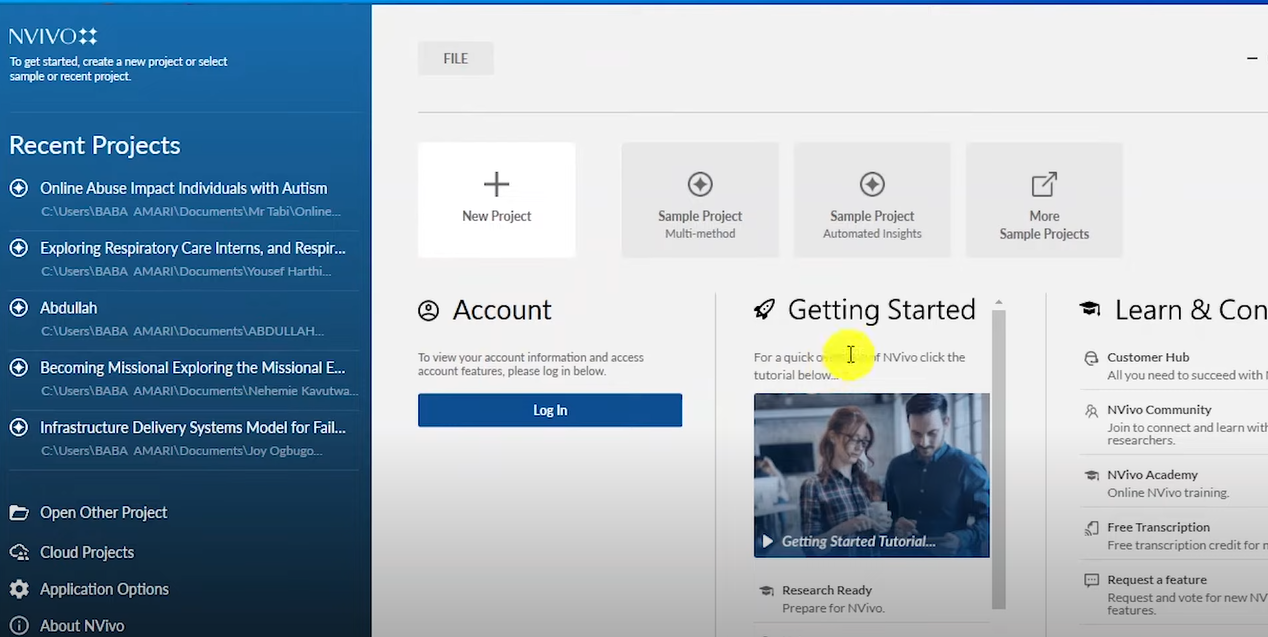
Task: Click the Cloud Projects icon
Action: [17, 552]
